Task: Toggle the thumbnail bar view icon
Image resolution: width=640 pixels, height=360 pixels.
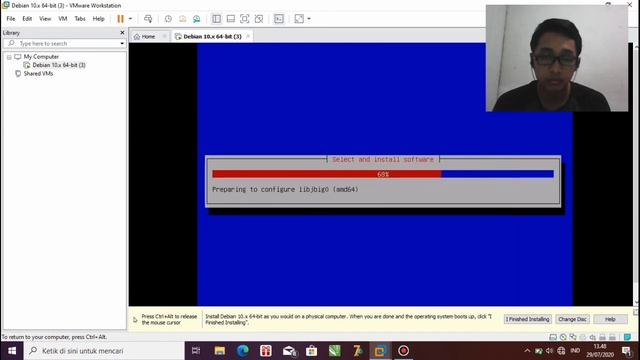Action: point(231,19)
